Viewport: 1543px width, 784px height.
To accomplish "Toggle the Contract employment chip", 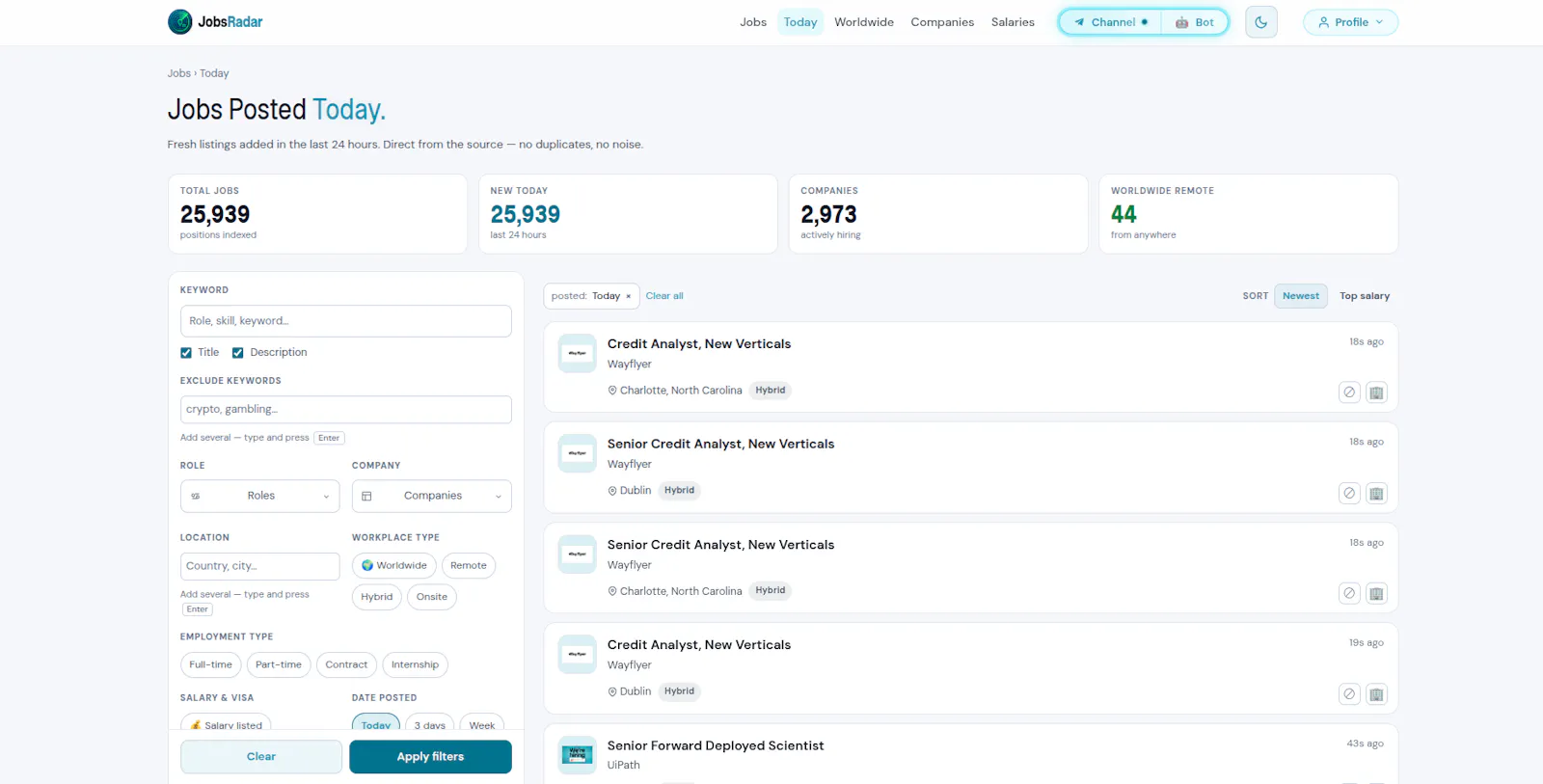I will 346,664.
